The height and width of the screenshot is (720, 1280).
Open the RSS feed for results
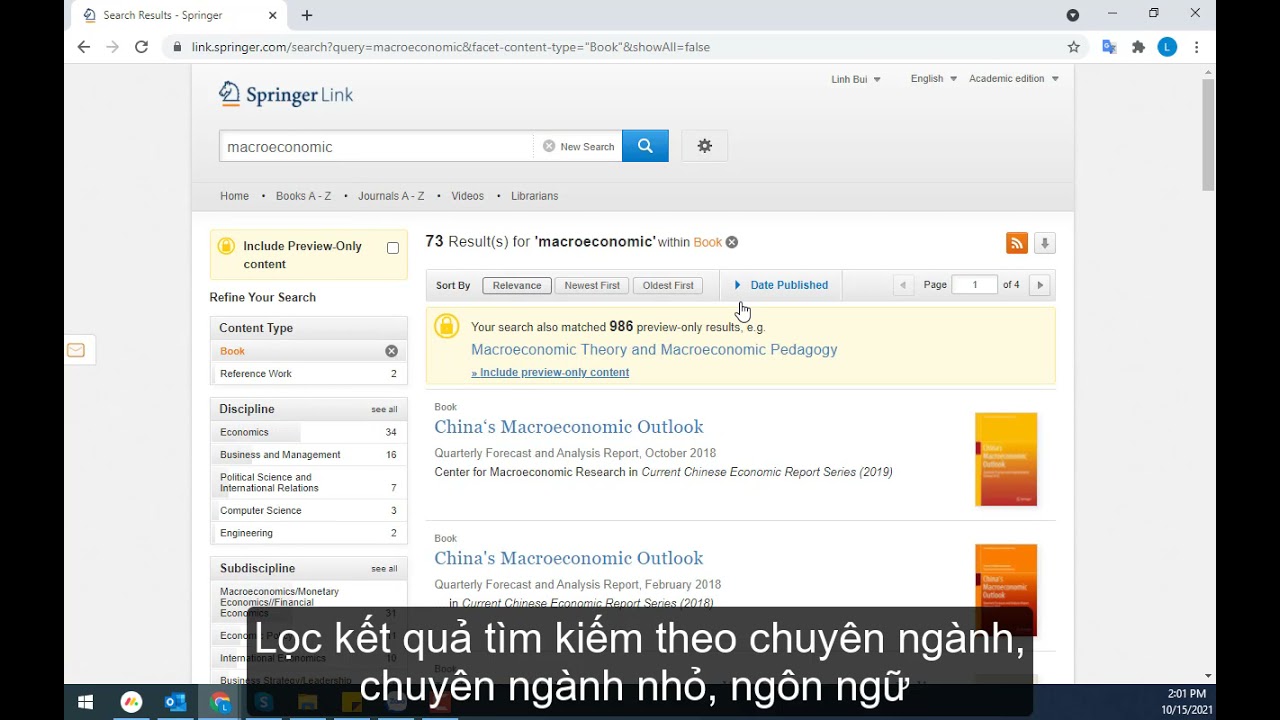(1017, 243)
